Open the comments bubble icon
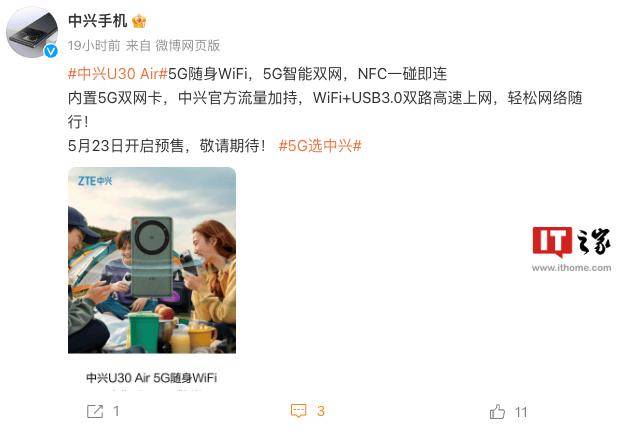Screen dimensions: 621x438 (x=299, y=411)
